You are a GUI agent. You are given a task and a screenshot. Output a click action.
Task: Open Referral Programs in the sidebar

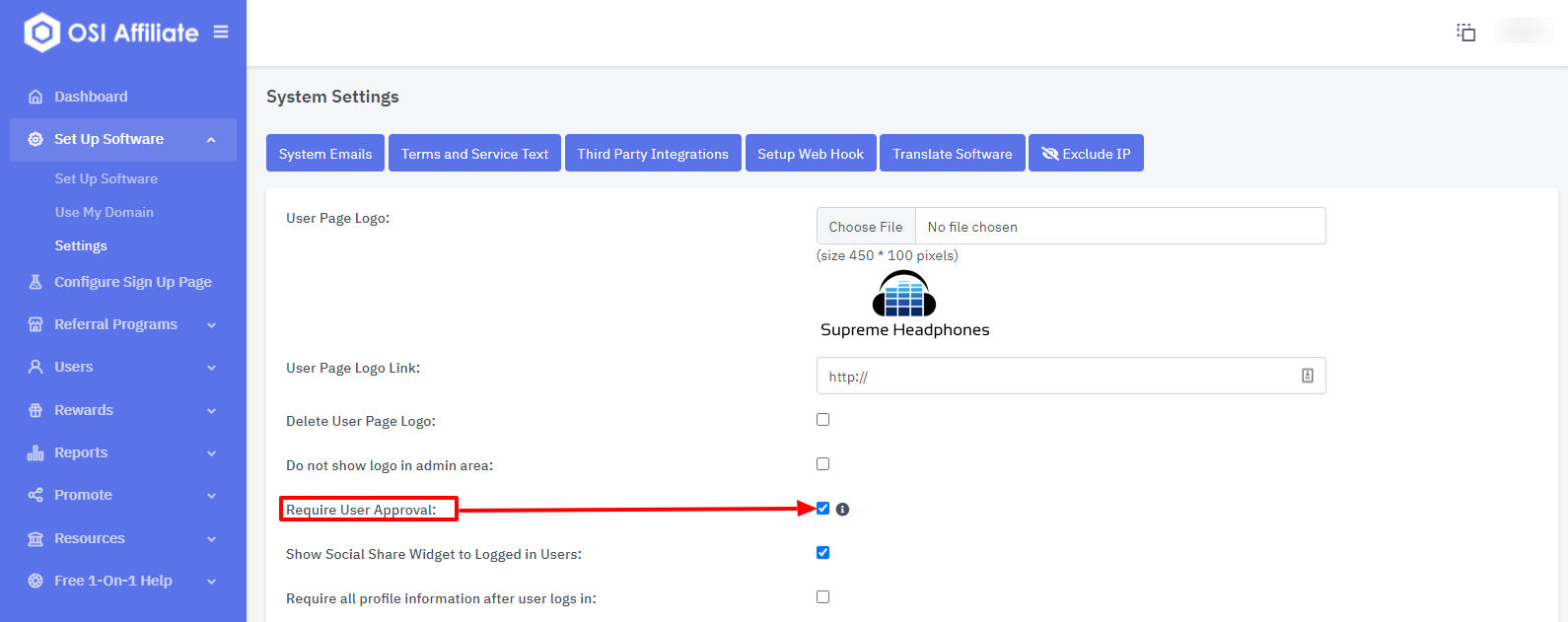point(115,324)
